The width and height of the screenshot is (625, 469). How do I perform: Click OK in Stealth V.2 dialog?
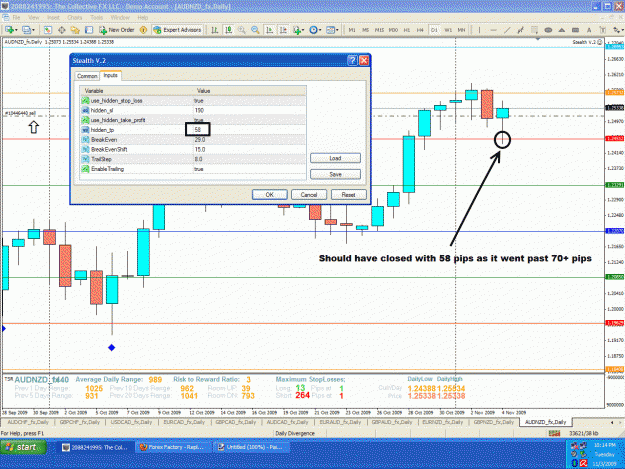[x=269, y=195]
